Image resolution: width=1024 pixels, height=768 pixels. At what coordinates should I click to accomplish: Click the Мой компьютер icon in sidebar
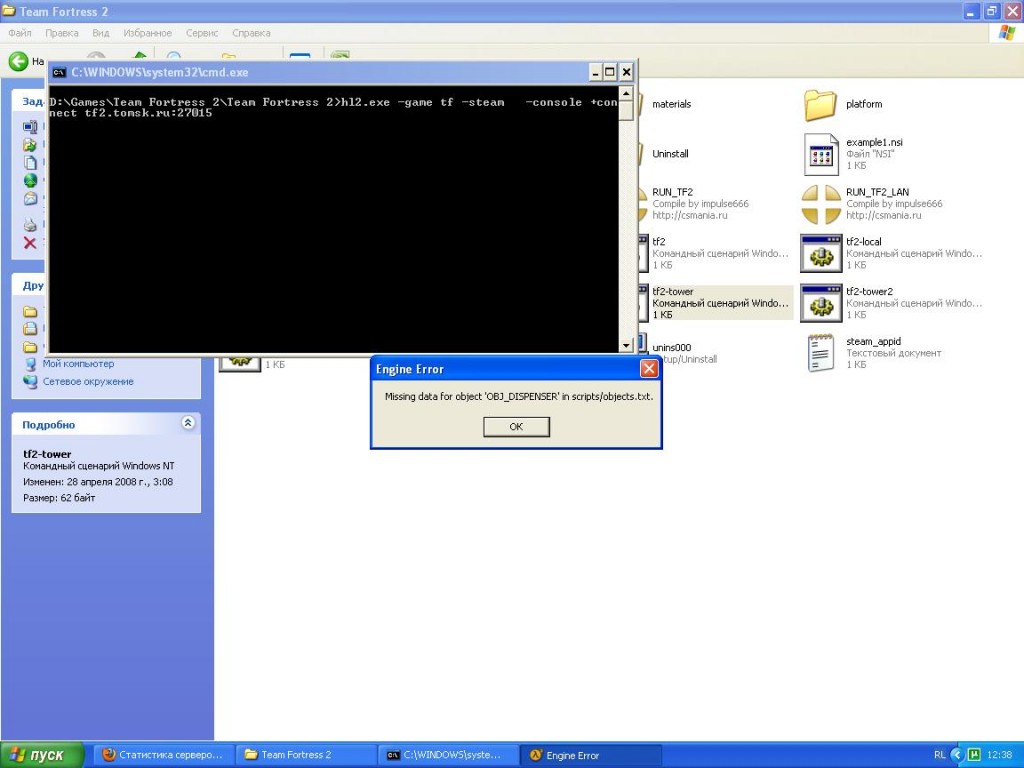point(30,364)
